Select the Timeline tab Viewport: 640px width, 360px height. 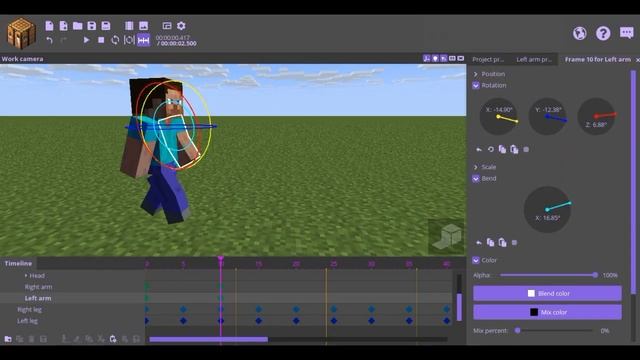(18, 263)
